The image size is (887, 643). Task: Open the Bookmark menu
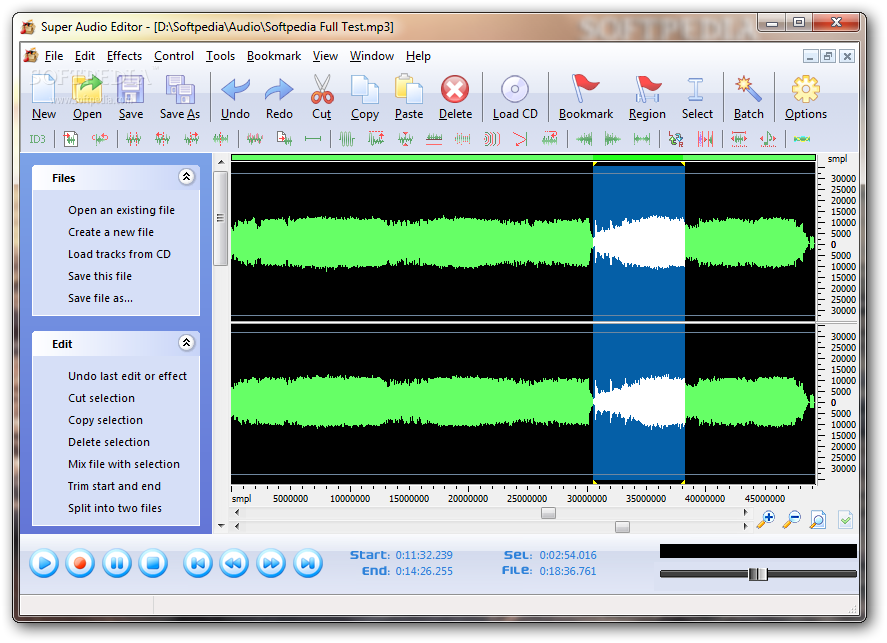(x=274, y=56)
